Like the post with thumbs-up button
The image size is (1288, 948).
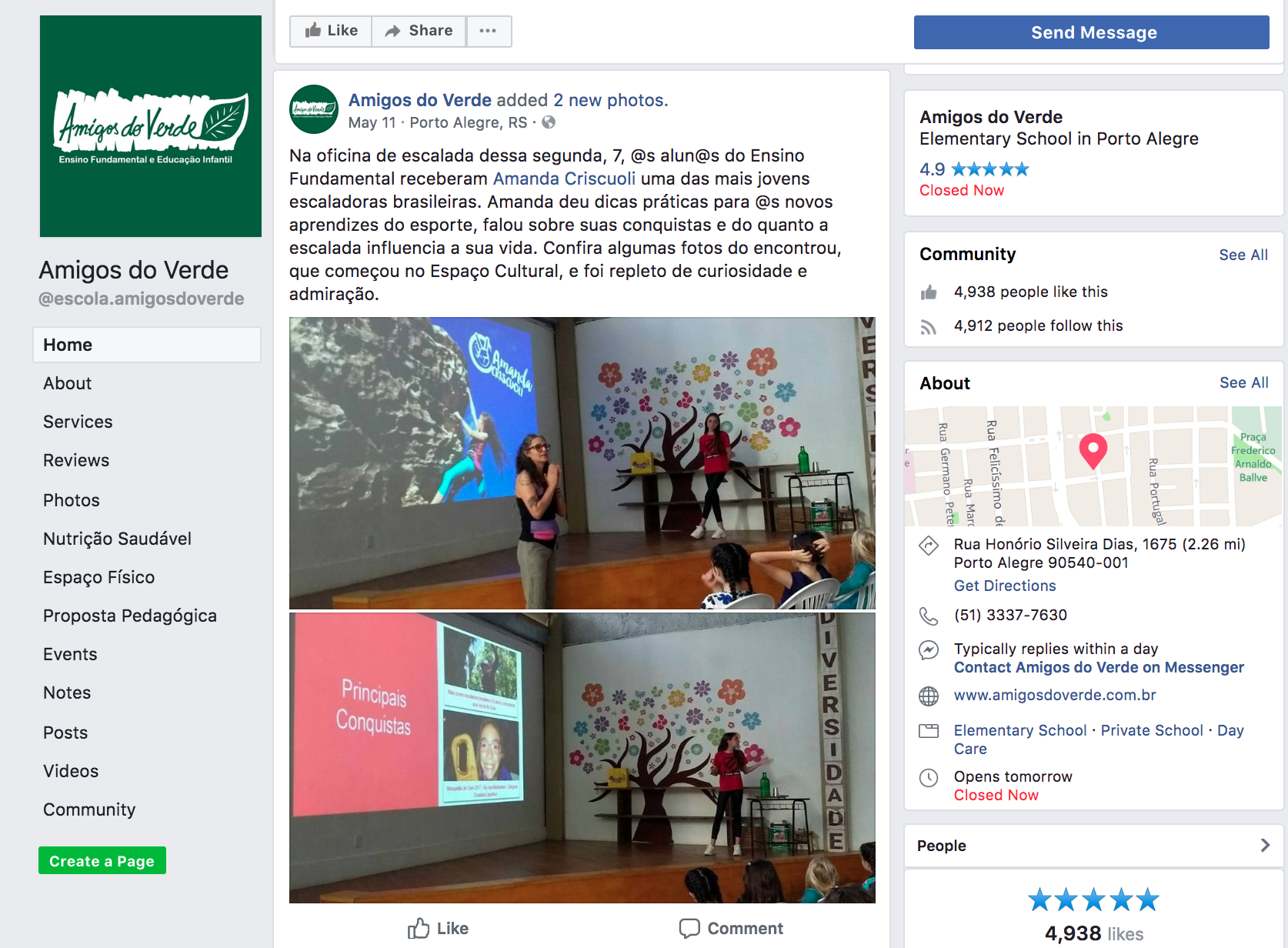point(438,928)
